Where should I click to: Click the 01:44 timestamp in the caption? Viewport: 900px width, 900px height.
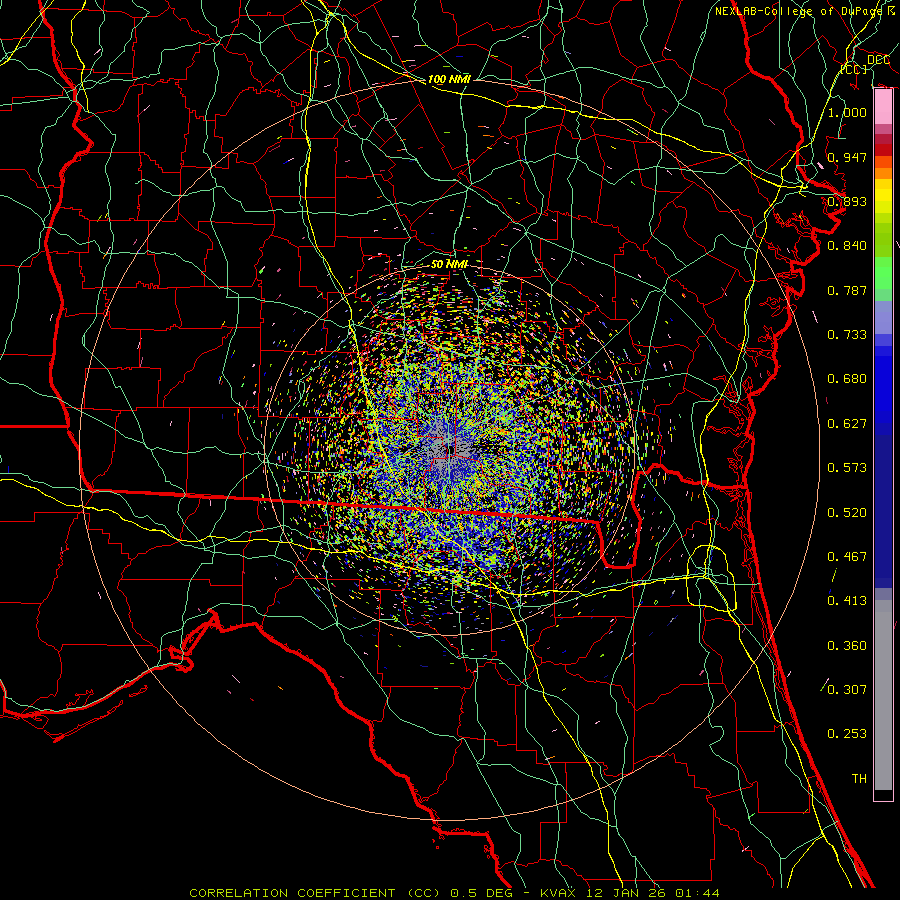pyautogui.click(x=698, y=893)
